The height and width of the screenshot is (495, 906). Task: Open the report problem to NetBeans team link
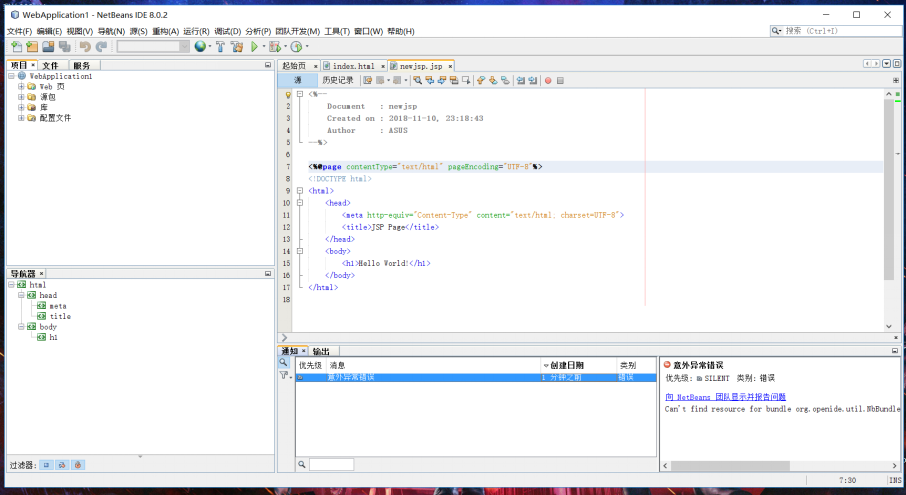click(725, 397)
